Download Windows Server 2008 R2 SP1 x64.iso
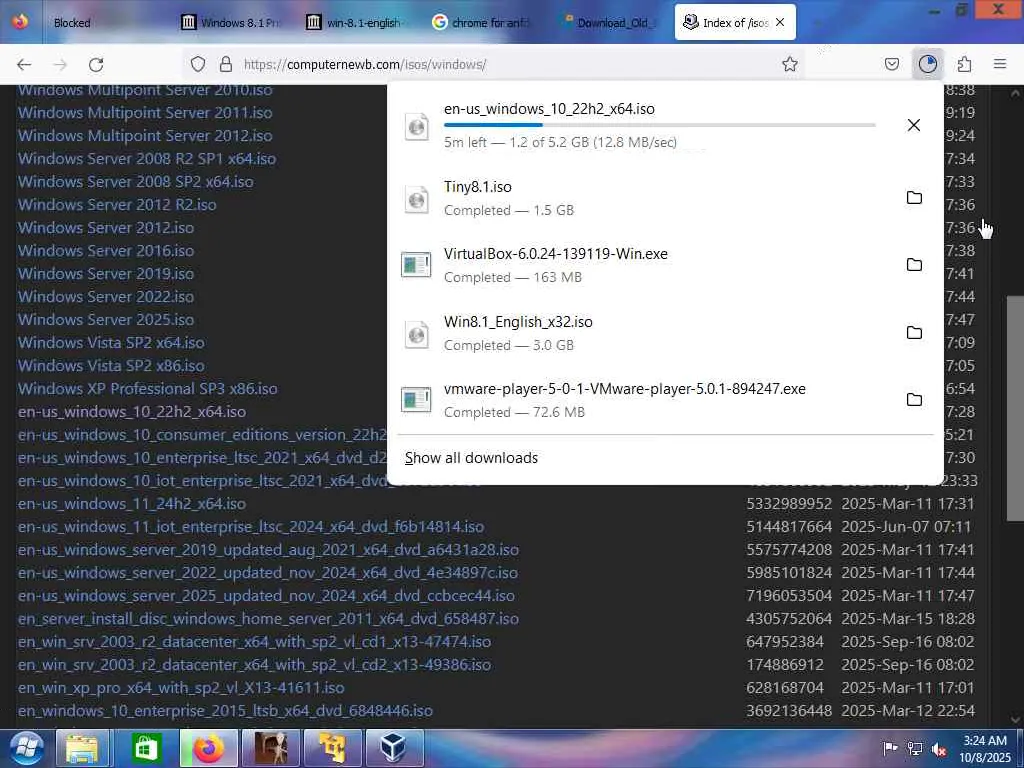1024x768 pixels. tap(147, 158)
